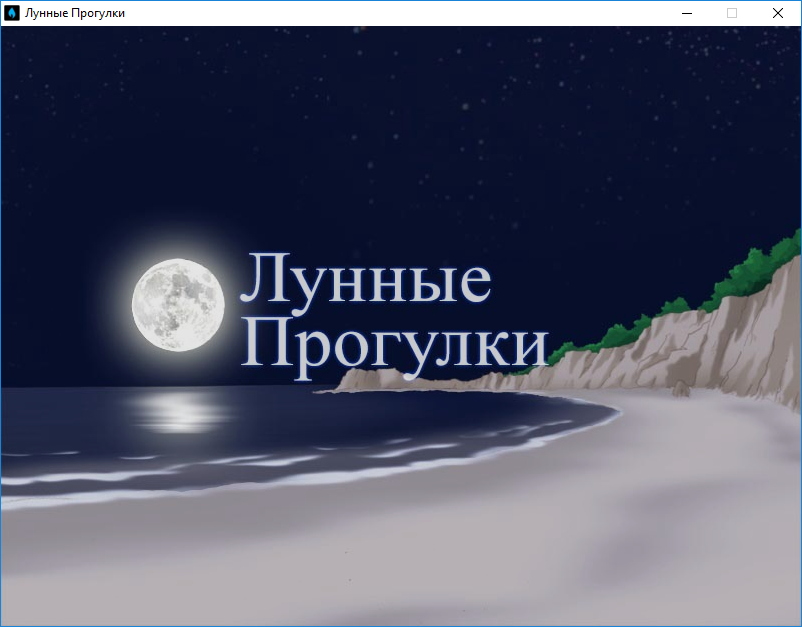Maximize the Лунные Прогулки window
The width and height of the screenshot is (802, 627).
pos(731,13)
